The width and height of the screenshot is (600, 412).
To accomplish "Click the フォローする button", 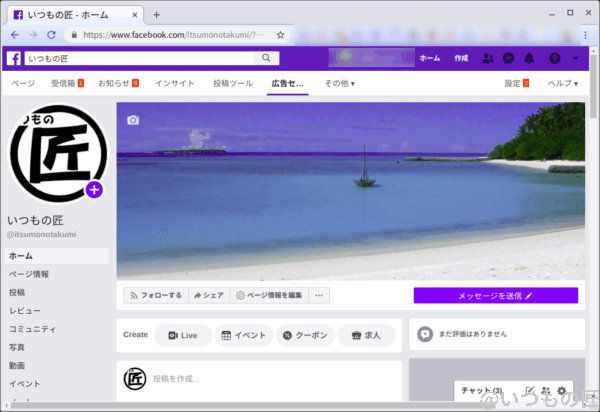I will (x=156, y=295).
